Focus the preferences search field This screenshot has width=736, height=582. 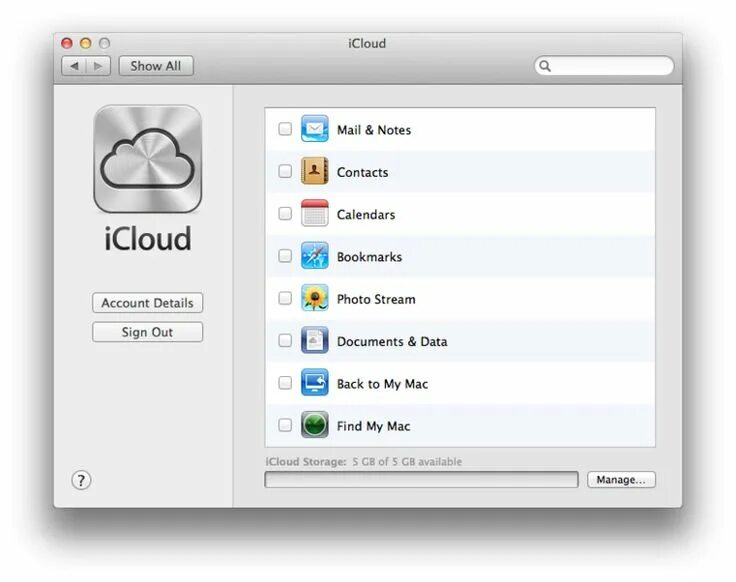(x=604, y=66)
